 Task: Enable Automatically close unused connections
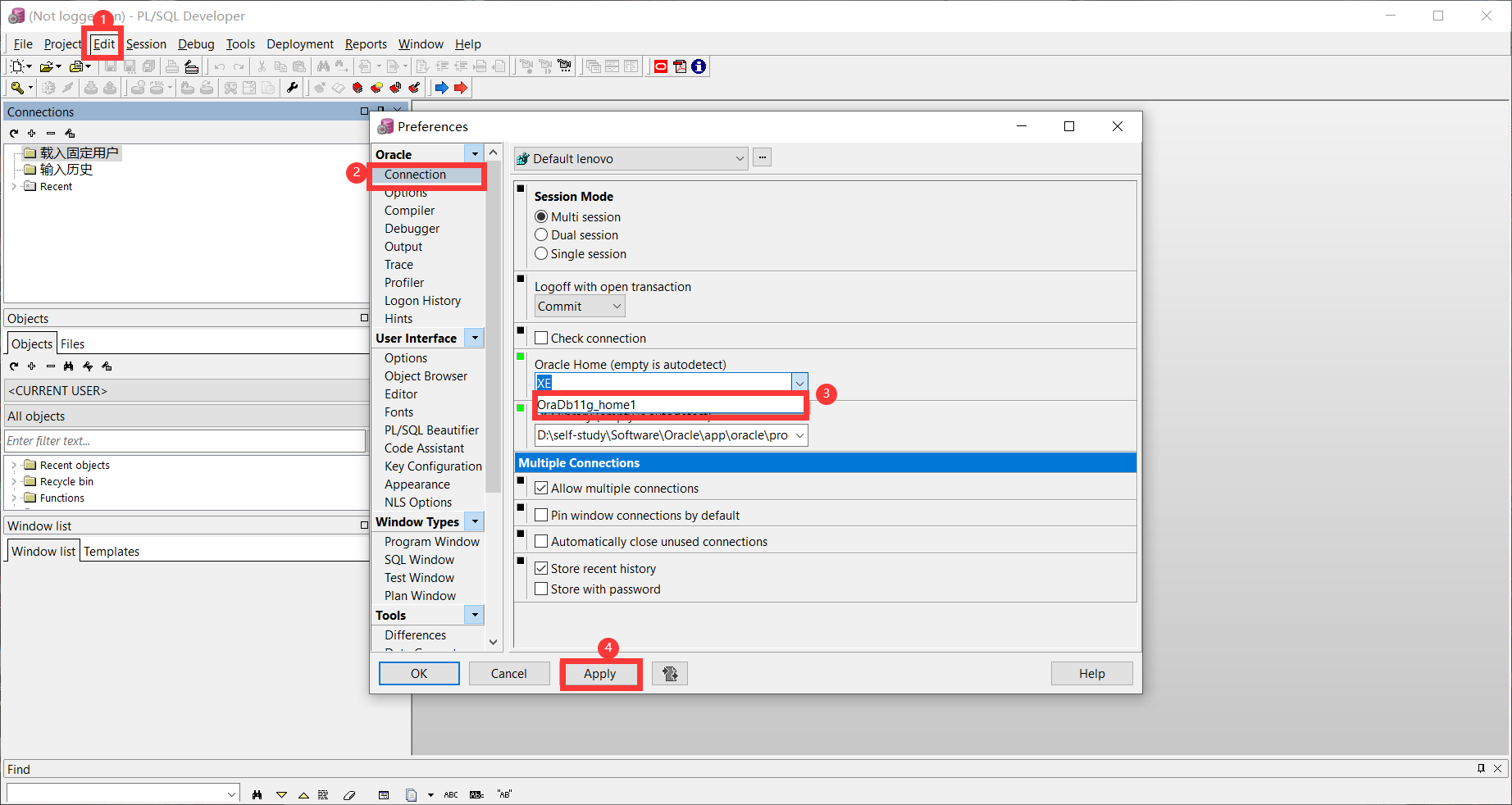541,541
